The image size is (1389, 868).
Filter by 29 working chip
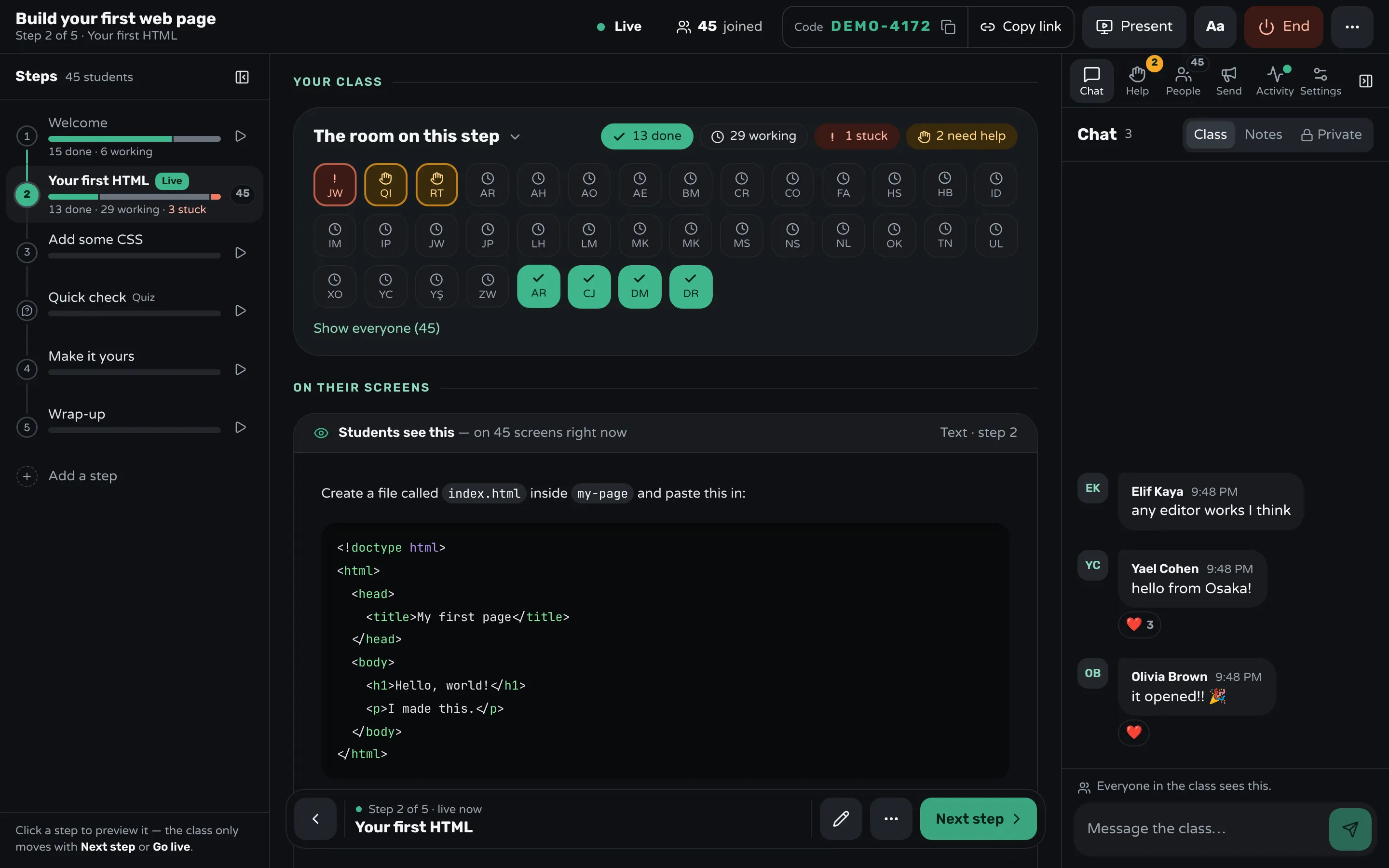point(753,136)
